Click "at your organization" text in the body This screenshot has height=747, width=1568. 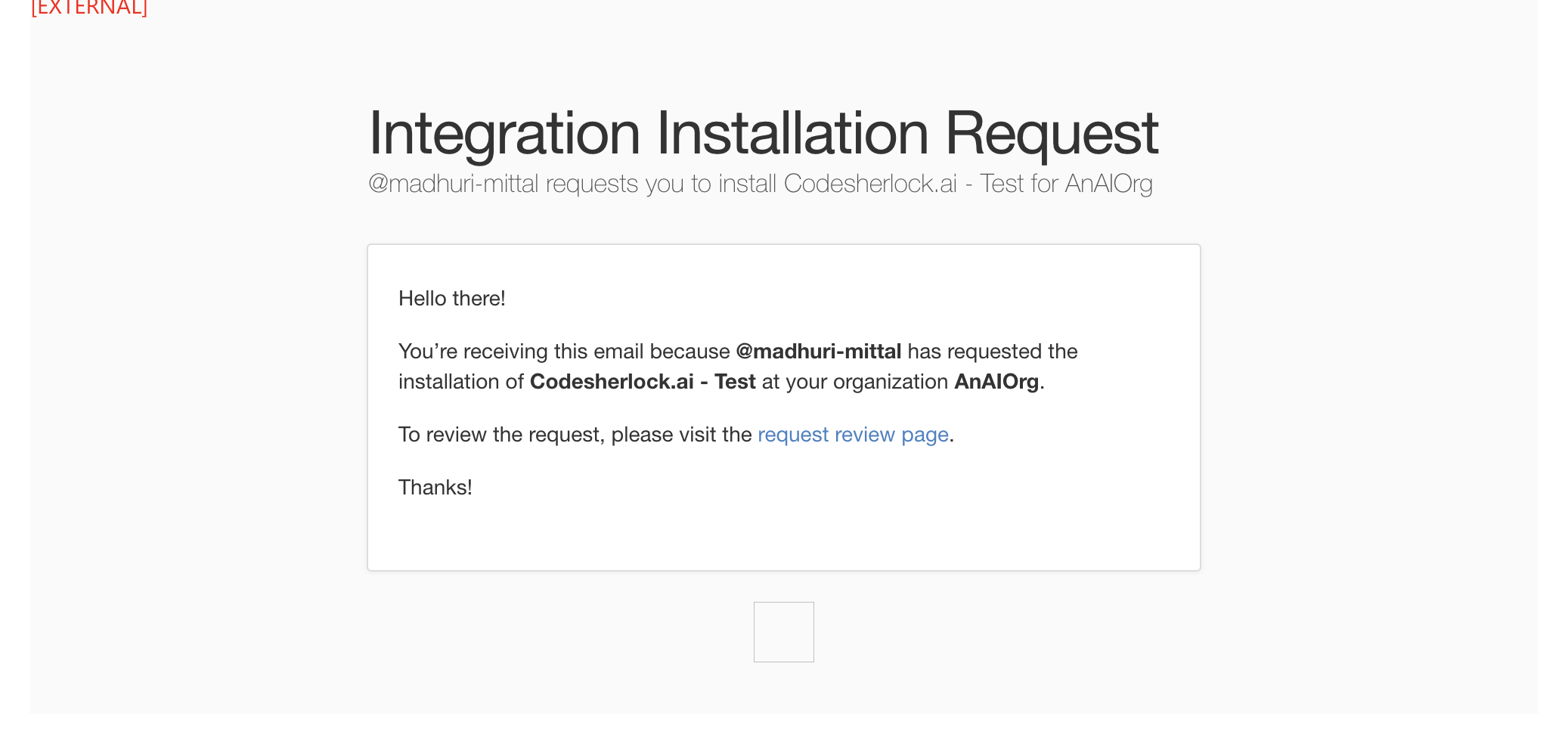(854, 382)
